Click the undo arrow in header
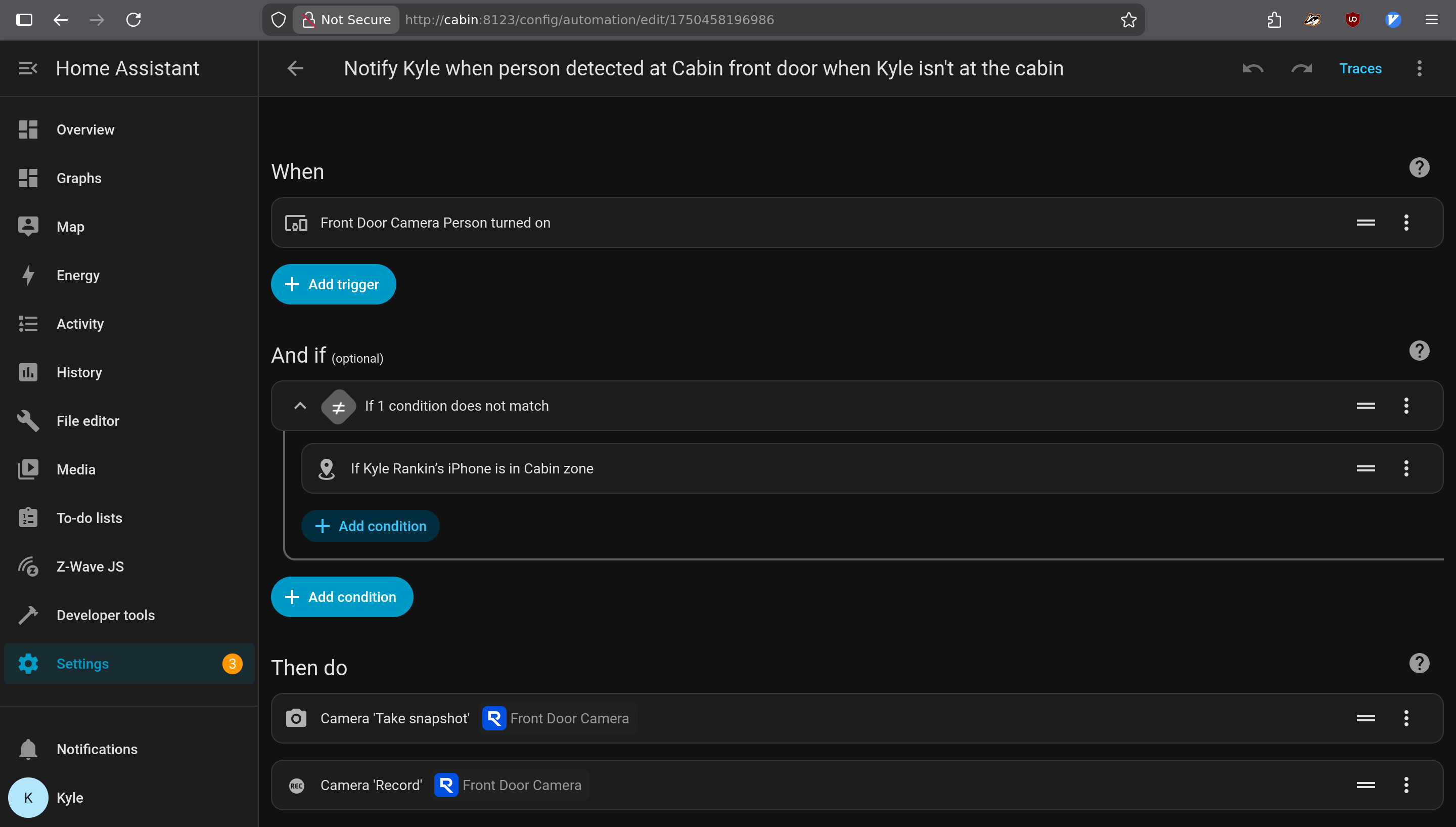This screenshot has height=827, width=1456. (x=1253, y=69)
